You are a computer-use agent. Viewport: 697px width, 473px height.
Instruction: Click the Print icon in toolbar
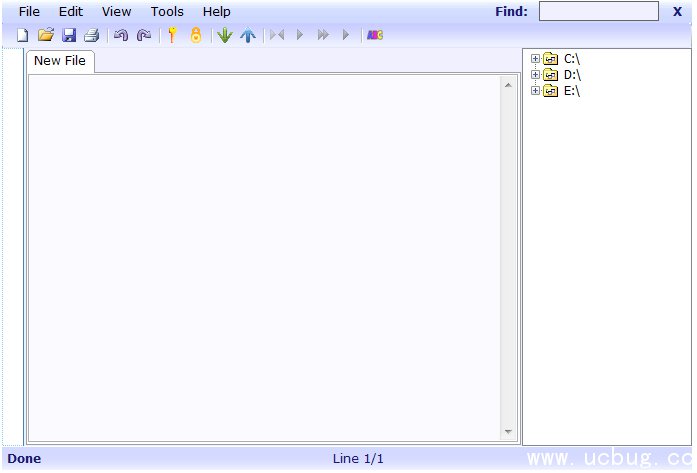tap(92, 35)
